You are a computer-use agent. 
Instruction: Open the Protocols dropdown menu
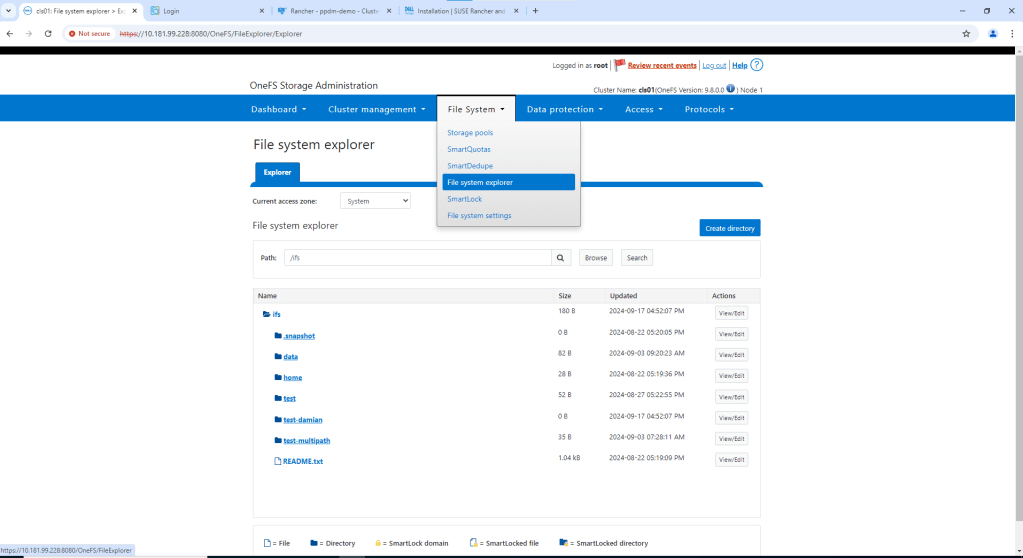(709, 109)
